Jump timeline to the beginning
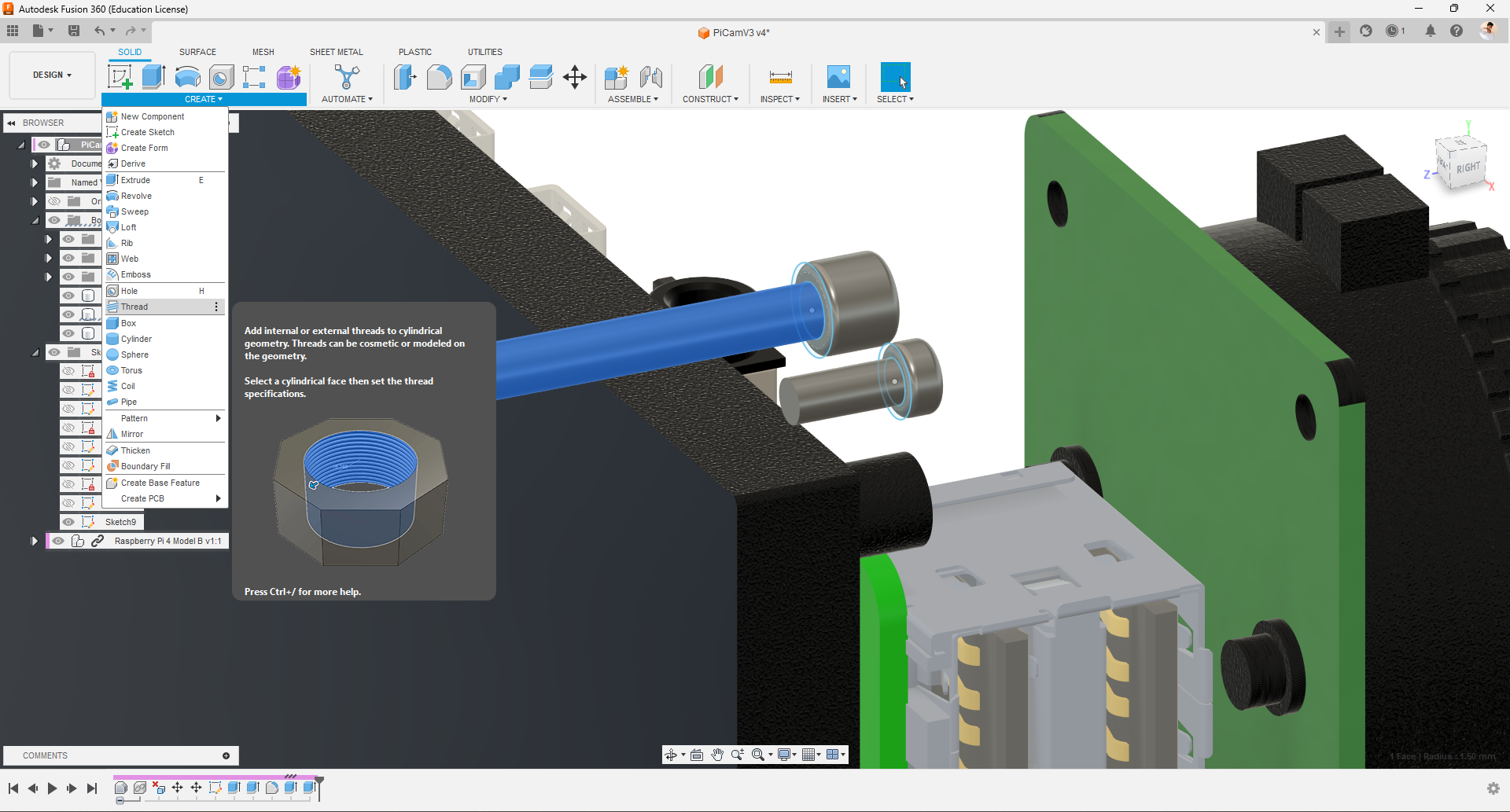Image resolution: width=1510 pixels, height=812 pixels. (x=13, y=788)
